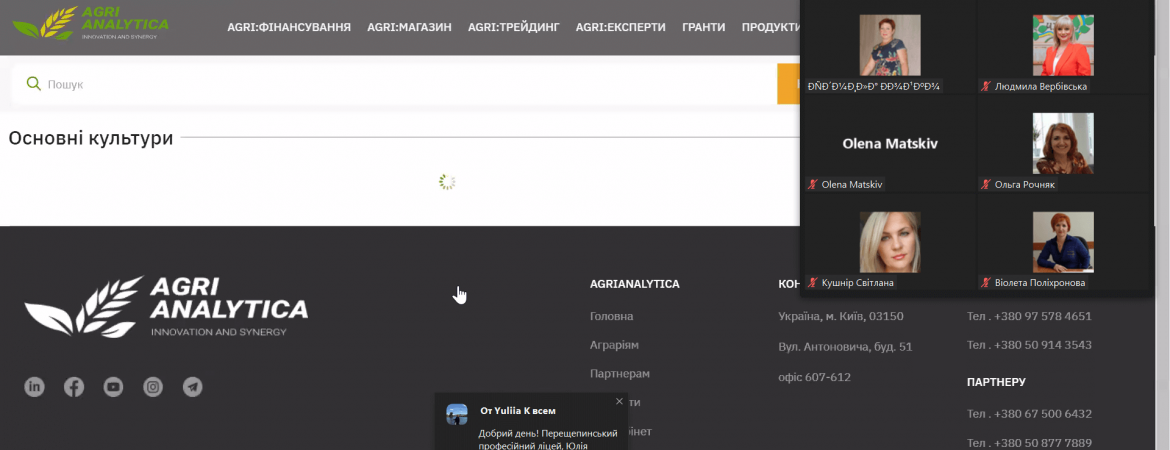Click Yuliia K avatar in chat popup

click(457, 415)
